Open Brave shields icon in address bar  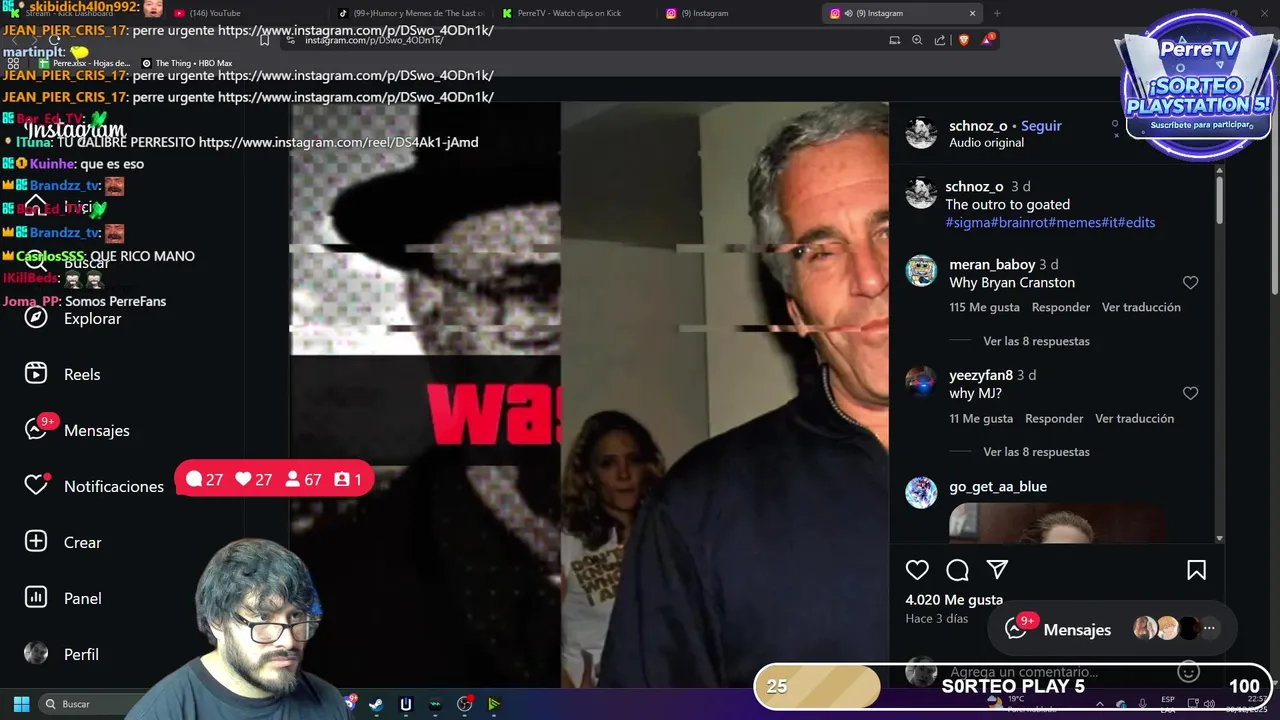tap(964, 40)
